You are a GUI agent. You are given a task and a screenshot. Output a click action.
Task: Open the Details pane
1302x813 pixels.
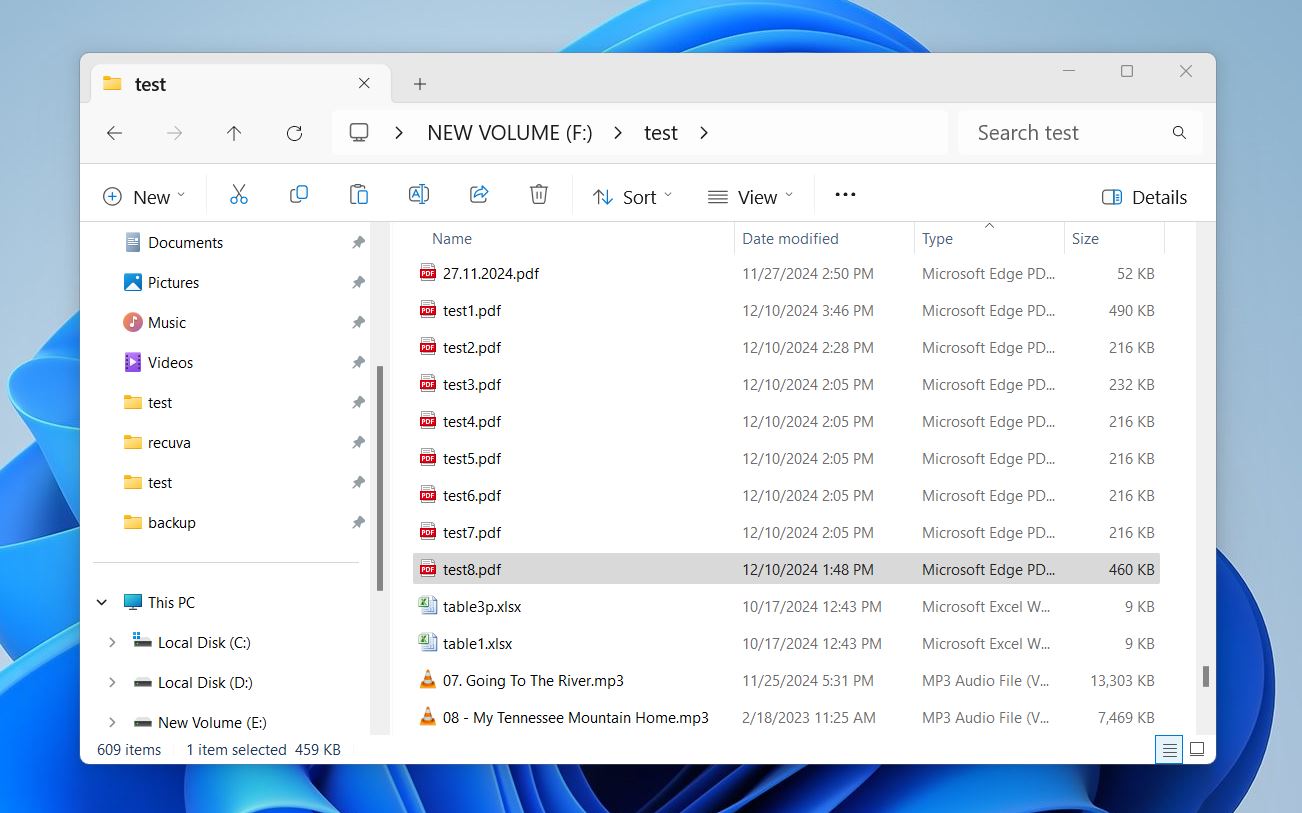tap(1143, 197)
